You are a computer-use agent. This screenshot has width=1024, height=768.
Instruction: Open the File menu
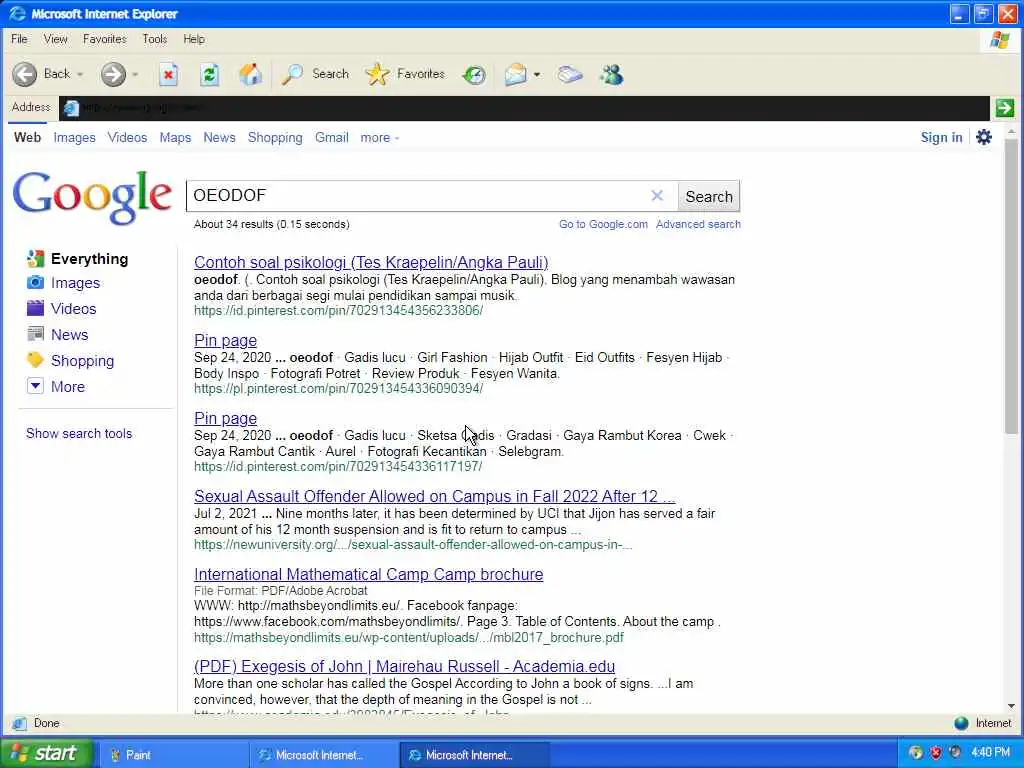pyautogui.click(x=20, y=39)
